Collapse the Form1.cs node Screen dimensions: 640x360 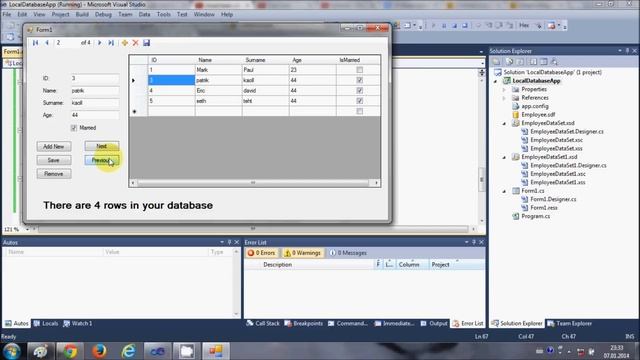504,191
